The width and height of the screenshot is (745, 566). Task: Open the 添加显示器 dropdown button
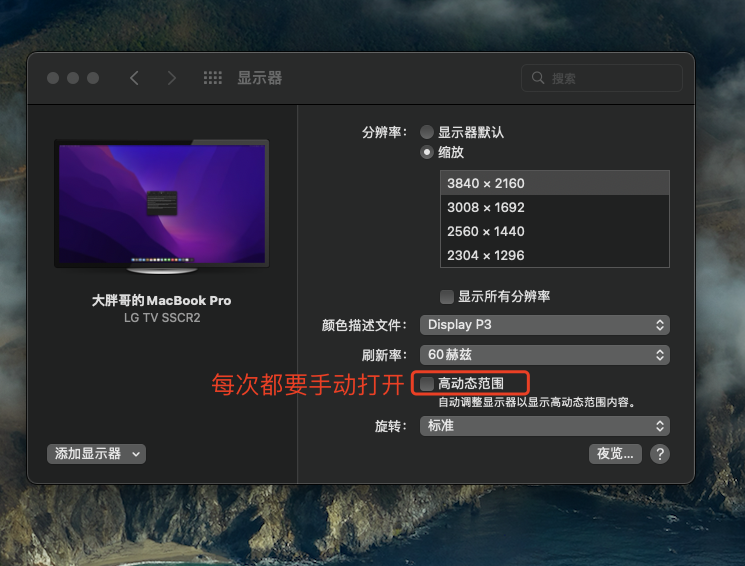[96, 454]
